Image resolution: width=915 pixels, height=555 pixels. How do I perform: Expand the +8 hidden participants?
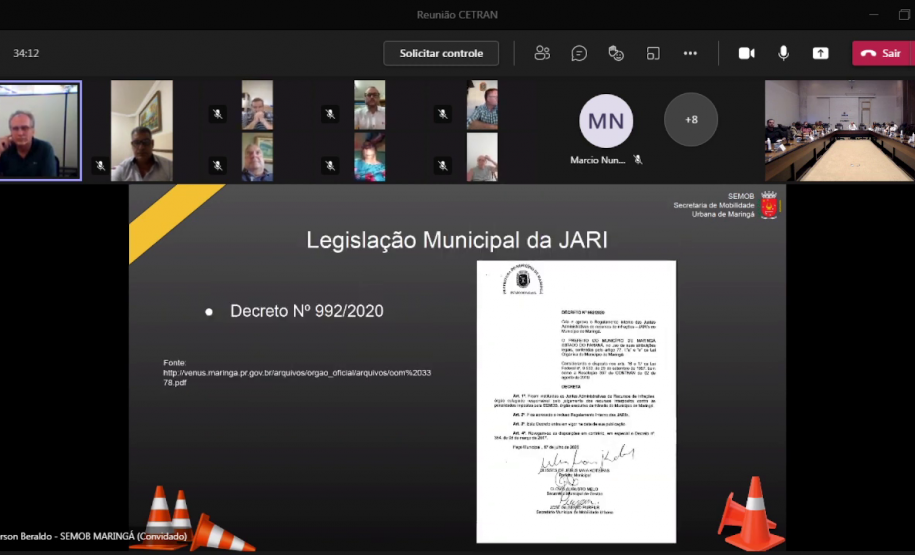click(x=691, y=120)
